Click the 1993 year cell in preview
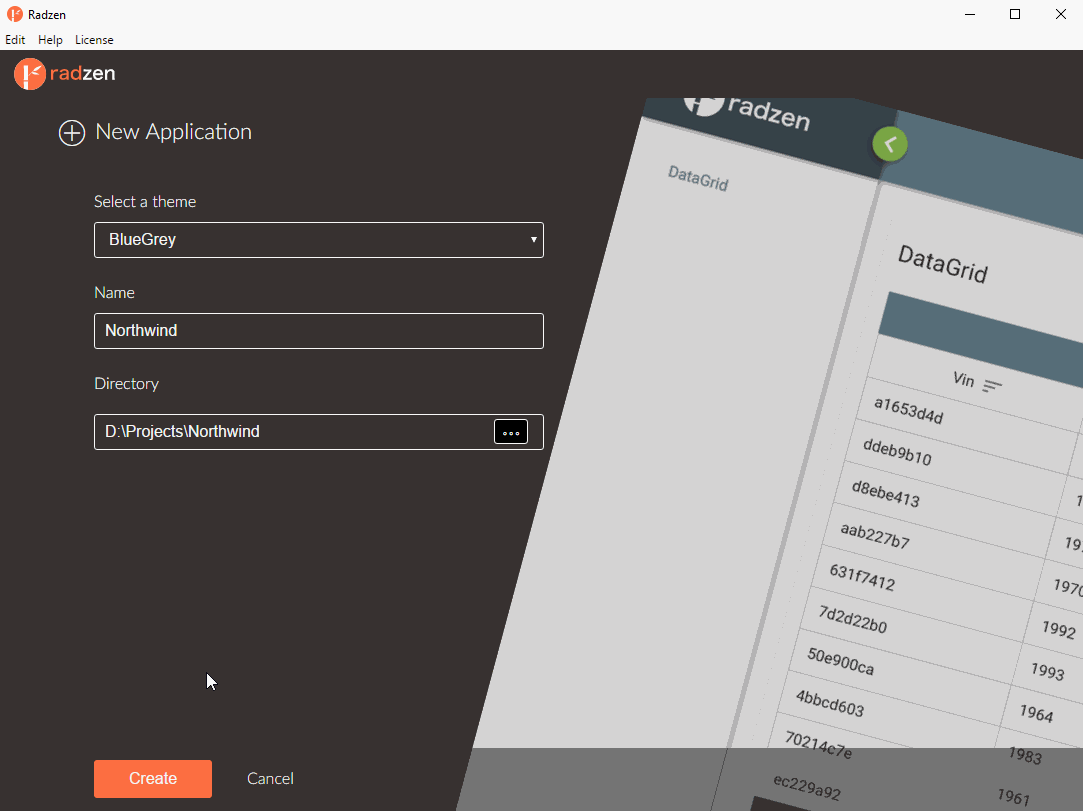The image size is (1083, 811). point(1047,670)
